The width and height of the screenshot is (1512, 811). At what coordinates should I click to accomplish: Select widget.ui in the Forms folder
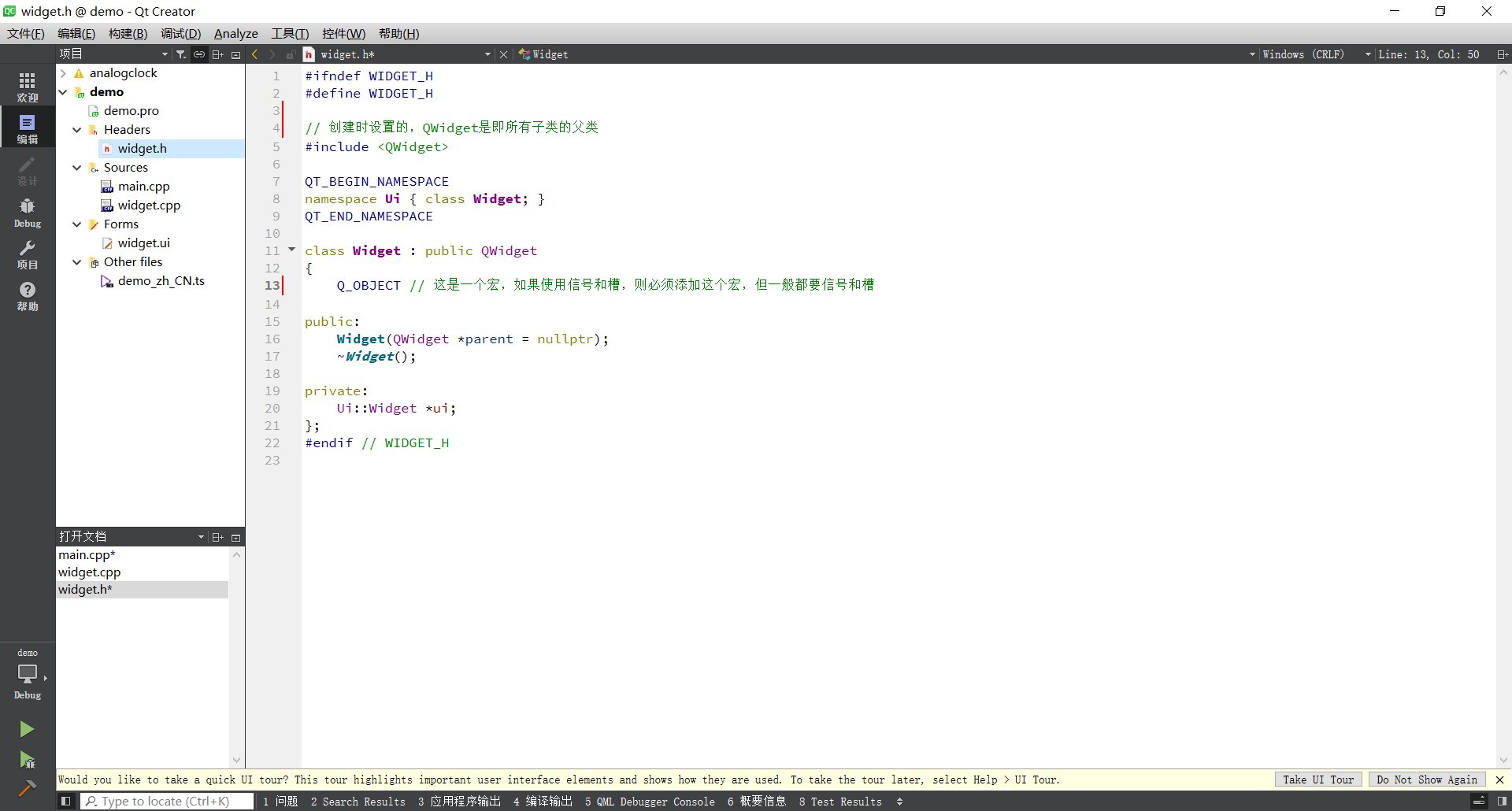(x=144, y=243)
